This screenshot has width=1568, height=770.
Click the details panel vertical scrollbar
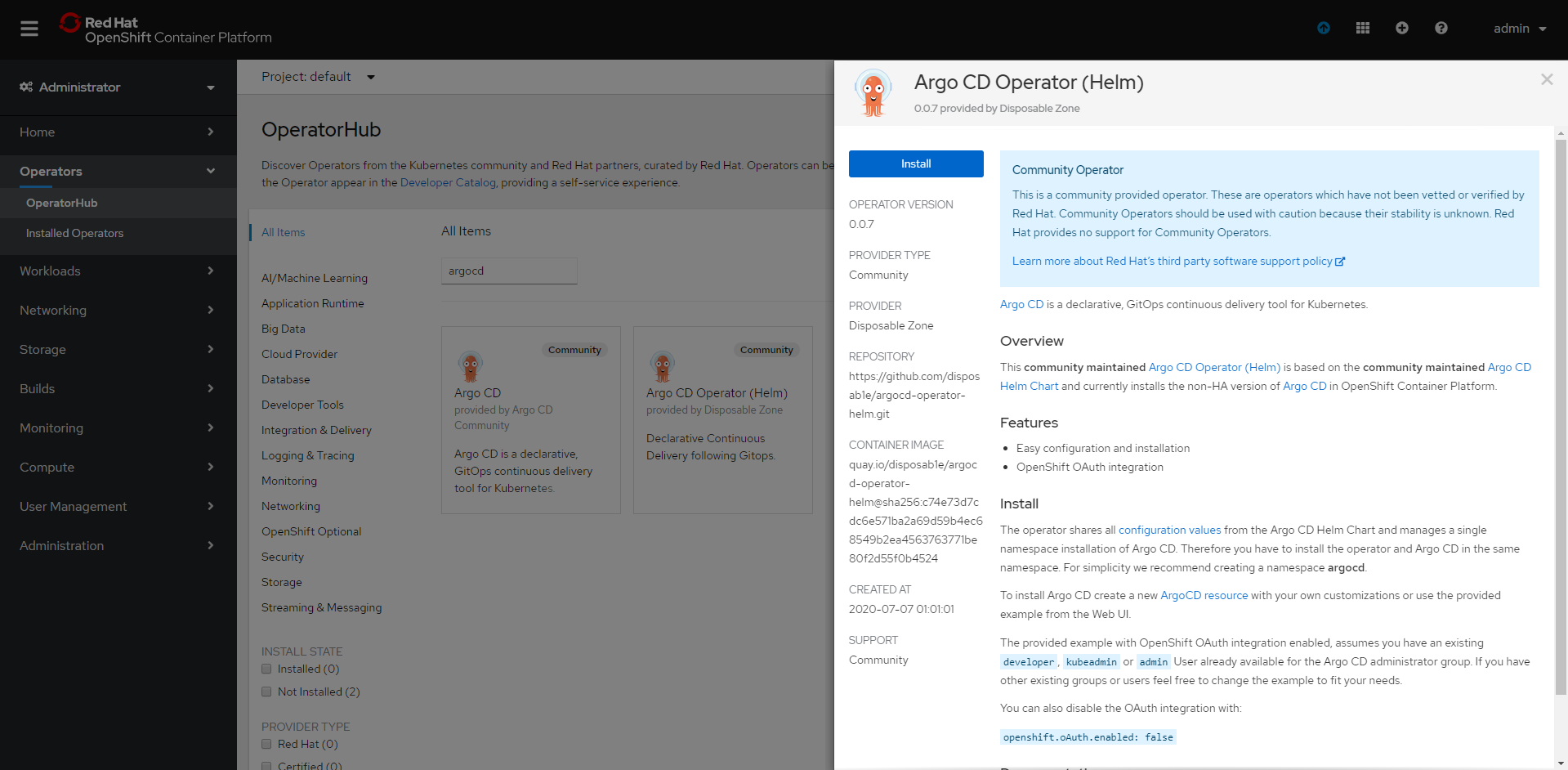[x=1561, y=417]
